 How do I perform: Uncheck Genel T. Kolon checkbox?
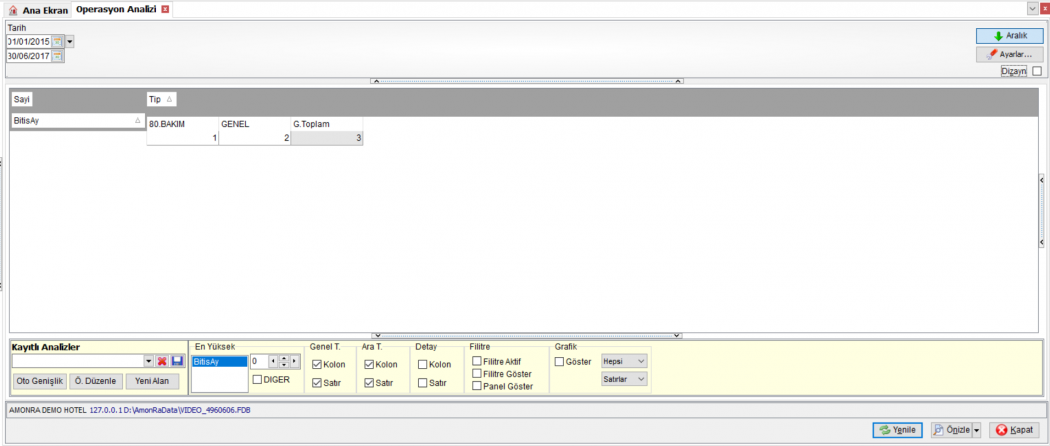pyautogui.click(x=317, y=365)
